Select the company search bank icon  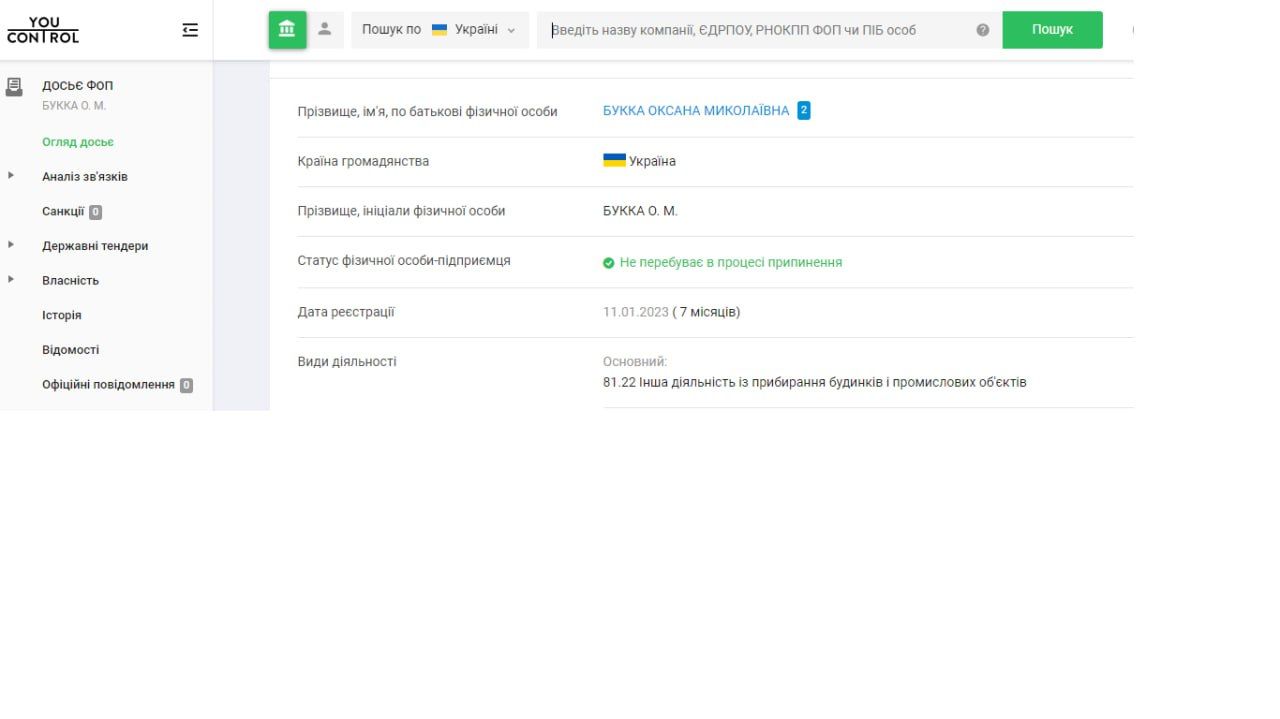point(287,30)
